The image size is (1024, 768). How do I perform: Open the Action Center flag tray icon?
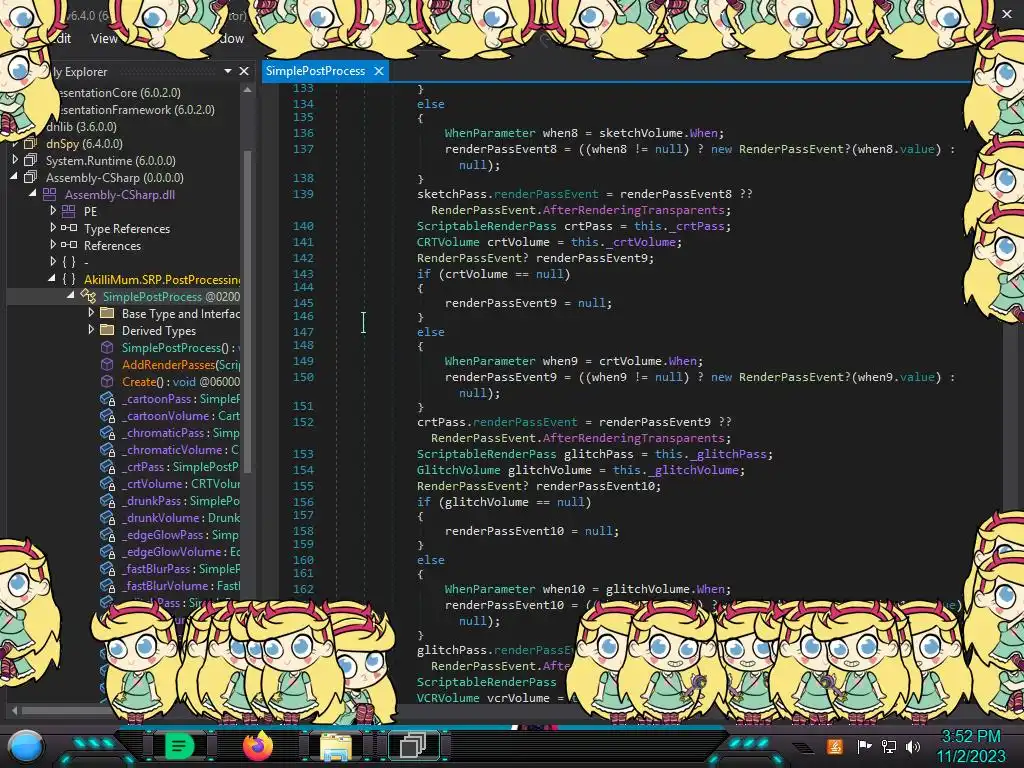pyautogui.click(x=864, y=746)
